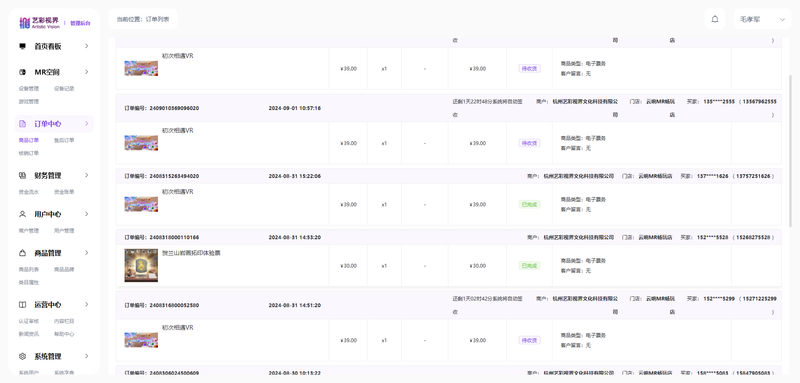Image resolution: width=800 pixels, height=383 pixels.
Task: Click the MR空间 pie icon
Action: point(22,72)
